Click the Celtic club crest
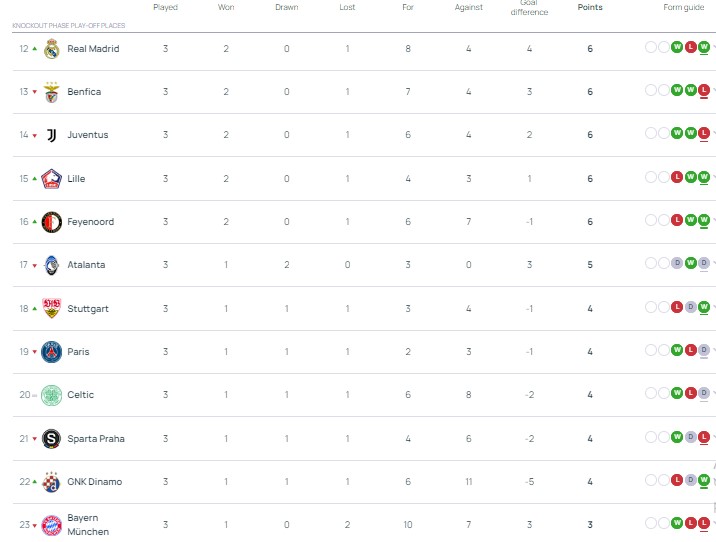Image resolution: width=716 pixels, height=542 pixels. point(52,395)
